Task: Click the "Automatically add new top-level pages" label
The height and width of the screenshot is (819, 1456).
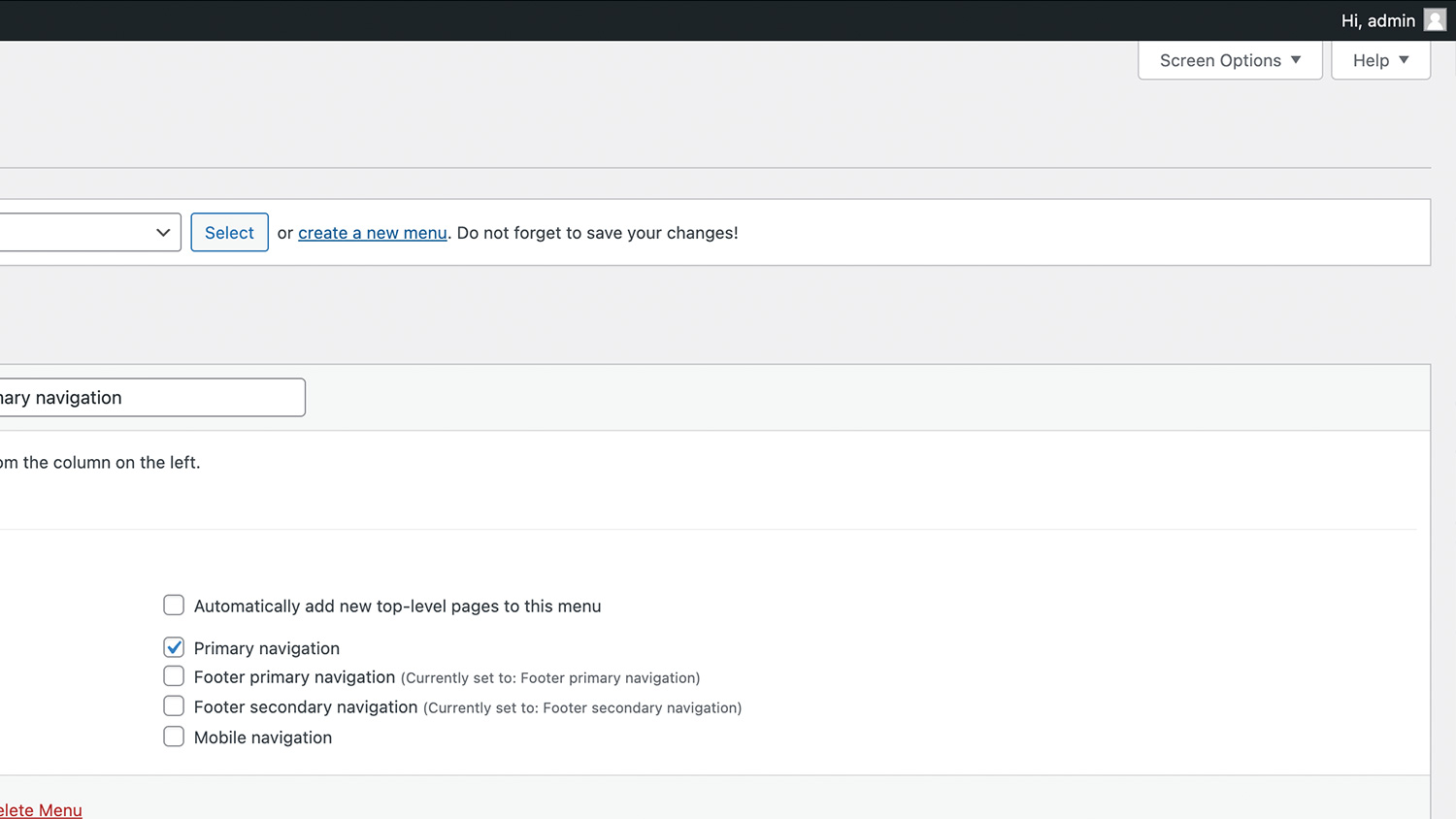Action: pyautogui.click(x=397, y=606)
